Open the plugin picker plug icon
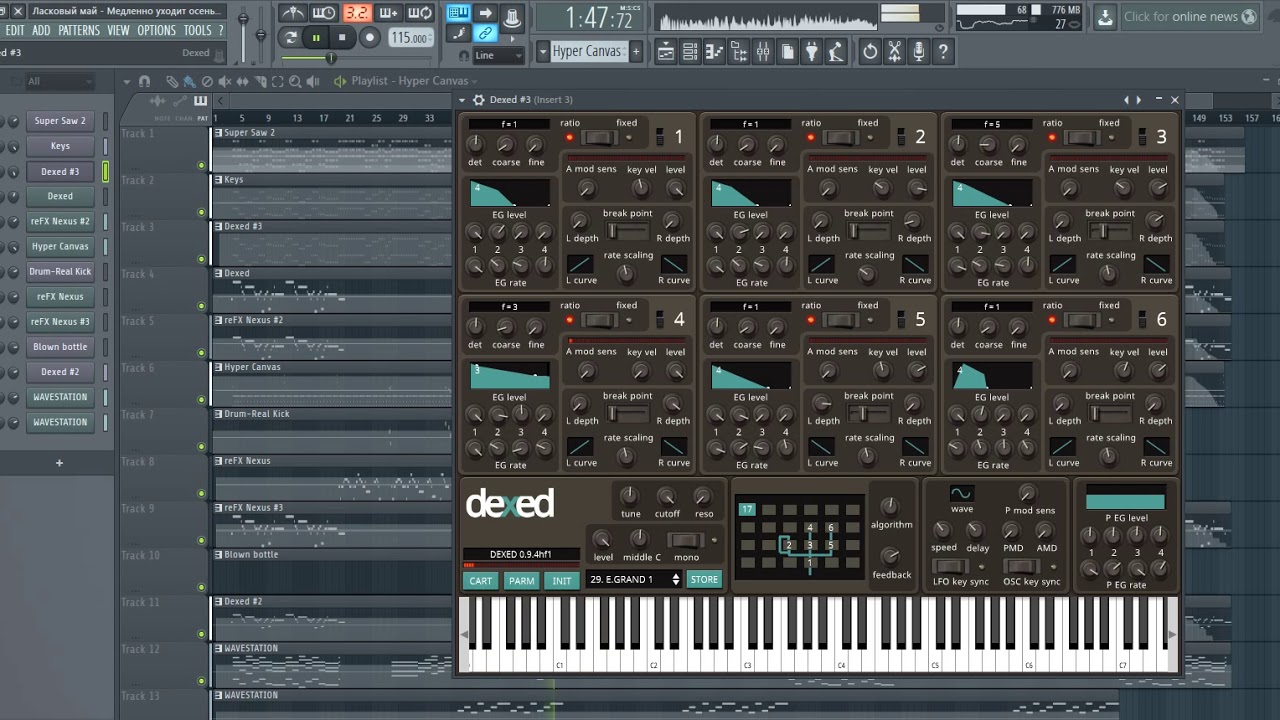 [x=812, y=51]
